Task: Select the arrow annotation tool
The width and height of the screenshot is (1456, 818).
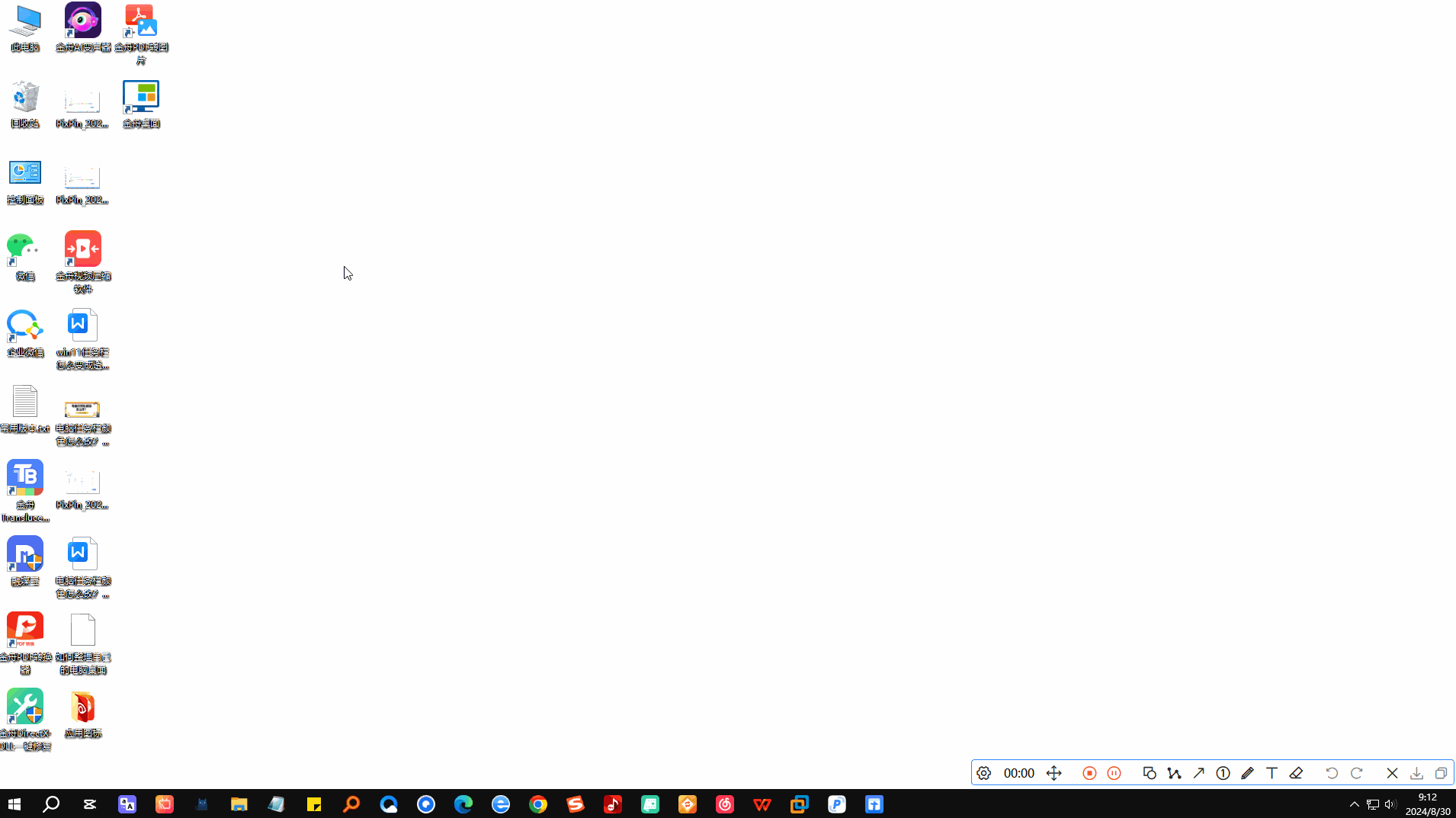Action: coord(1198,773)
